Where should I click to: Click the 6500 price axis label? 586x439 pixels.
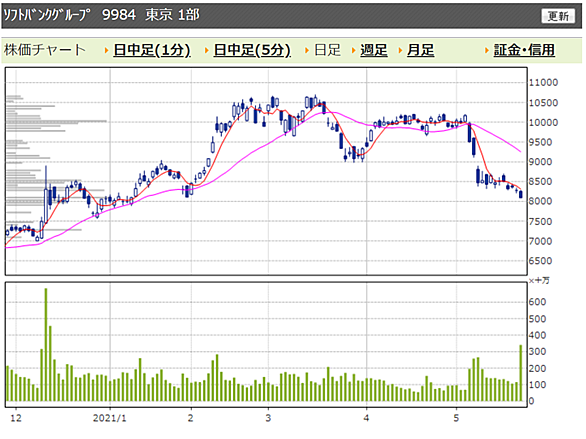point(540,261)
